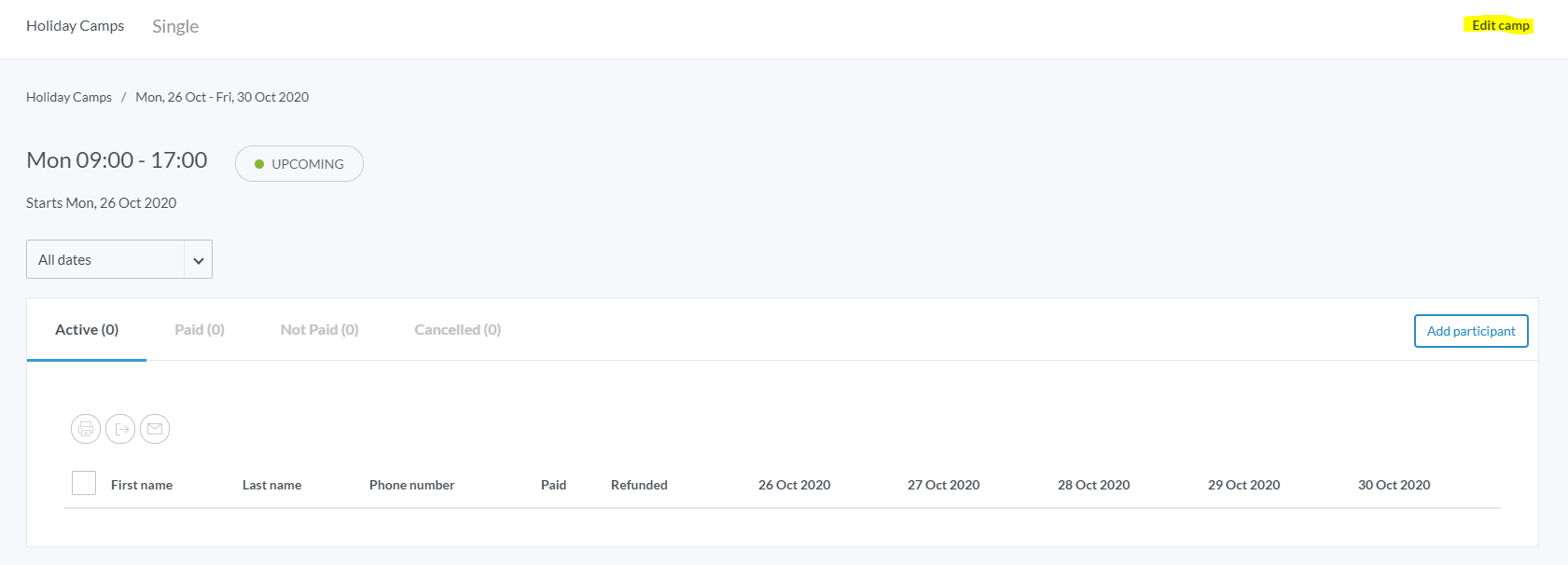Click the Phone number column header
1568x565 pixels.
[x=411, y=485]
